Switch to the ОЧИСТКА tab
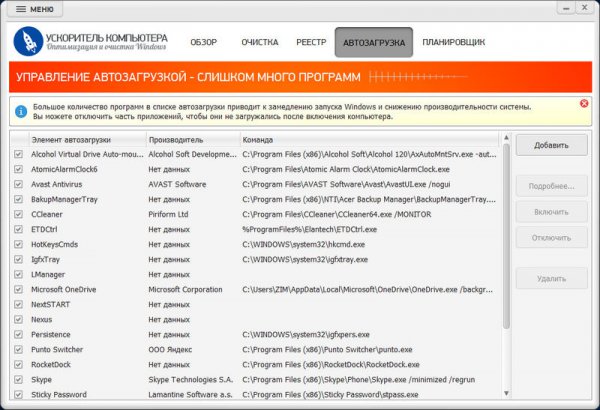600x410 pixels. pyautogui.click(x=259, y=42)
